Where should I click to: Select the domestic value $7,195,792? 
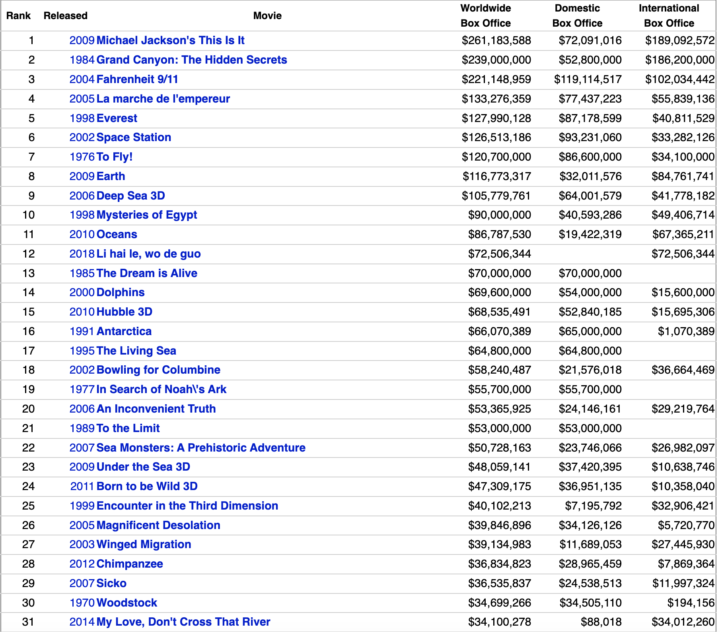pyautogui.click(x=593, y=506)
